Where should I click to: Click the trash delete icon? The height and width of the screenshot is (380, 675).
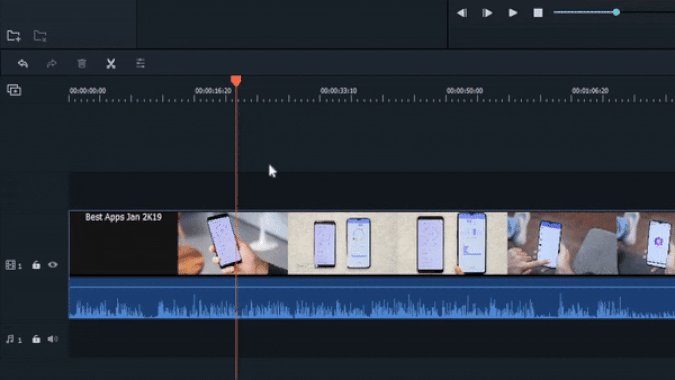(82, 64)
